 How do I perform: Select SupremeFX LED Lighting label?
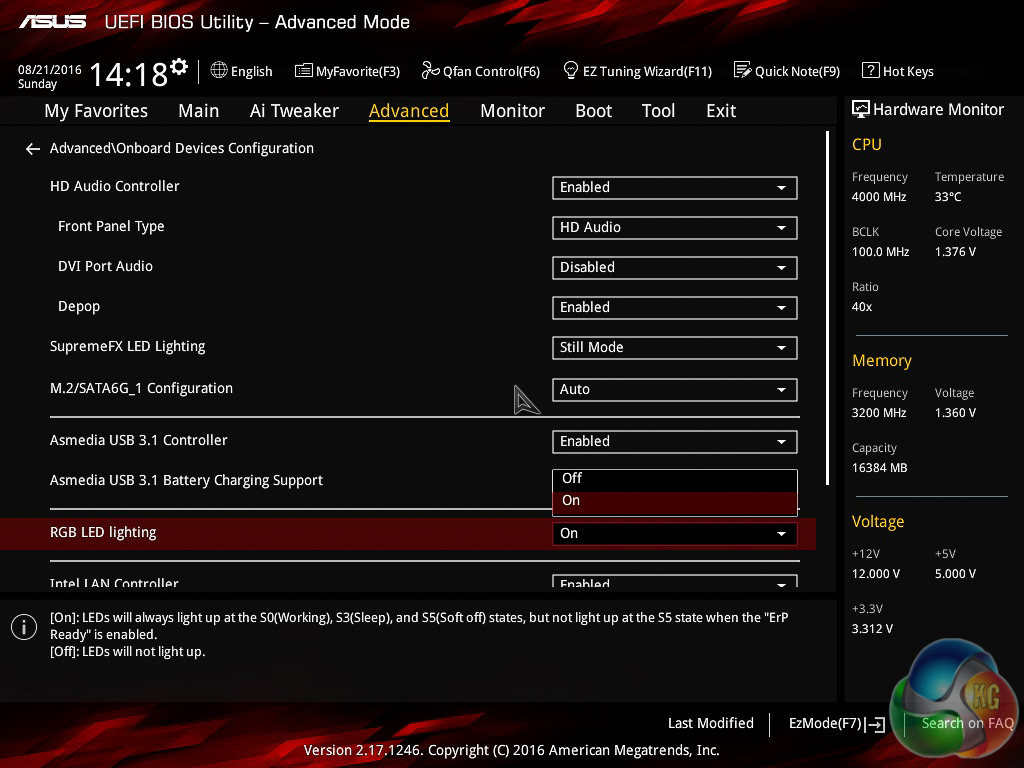127,347
